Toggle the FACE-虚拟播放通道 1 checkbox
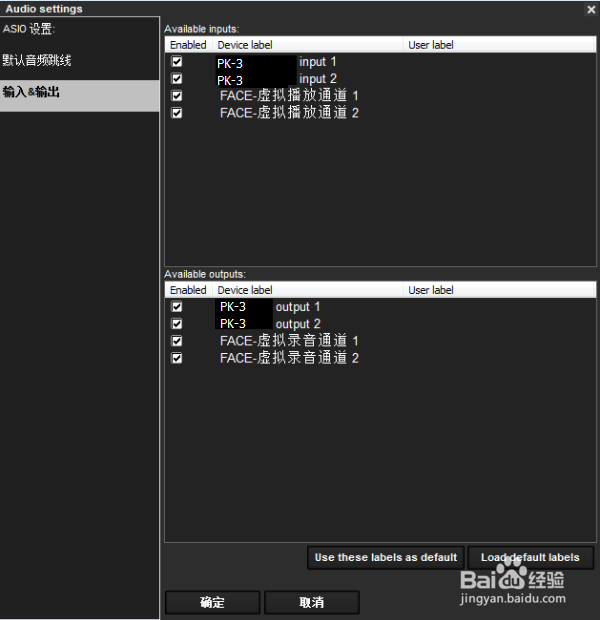 coord(177,96)
